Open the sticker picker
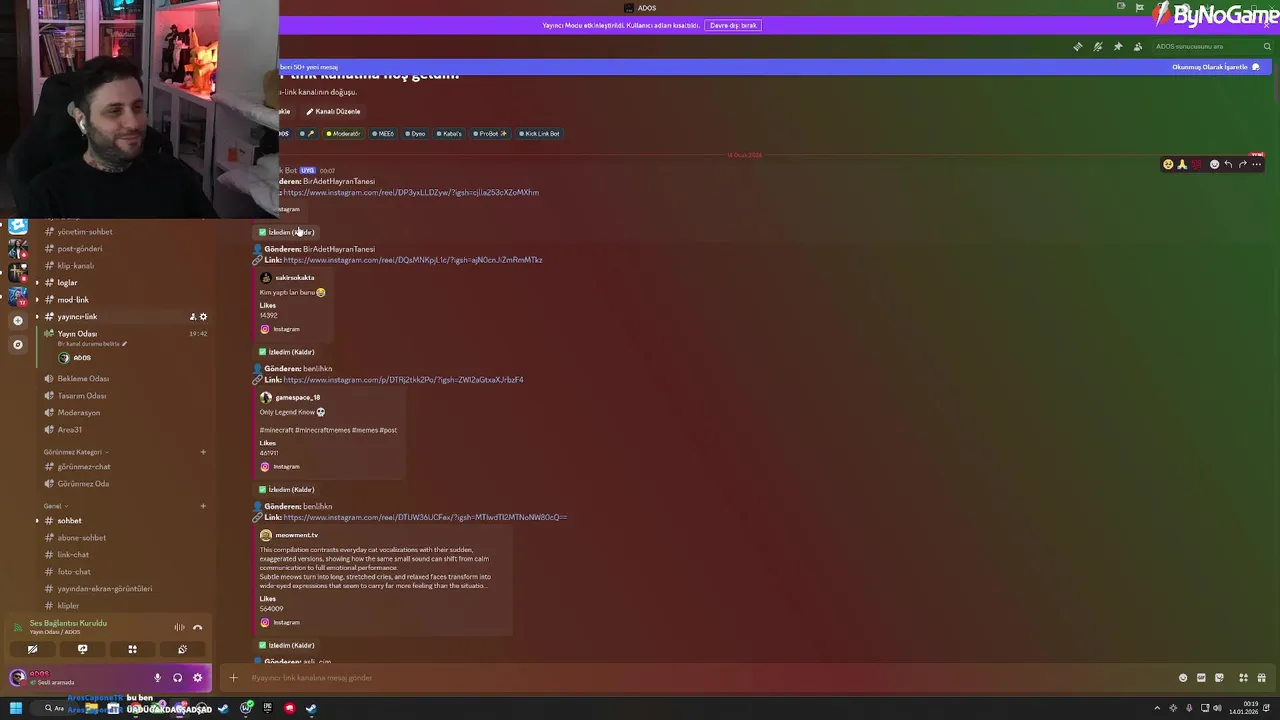The width and height of the screenshot is (1280, 720). click(x=1219, y=678)
